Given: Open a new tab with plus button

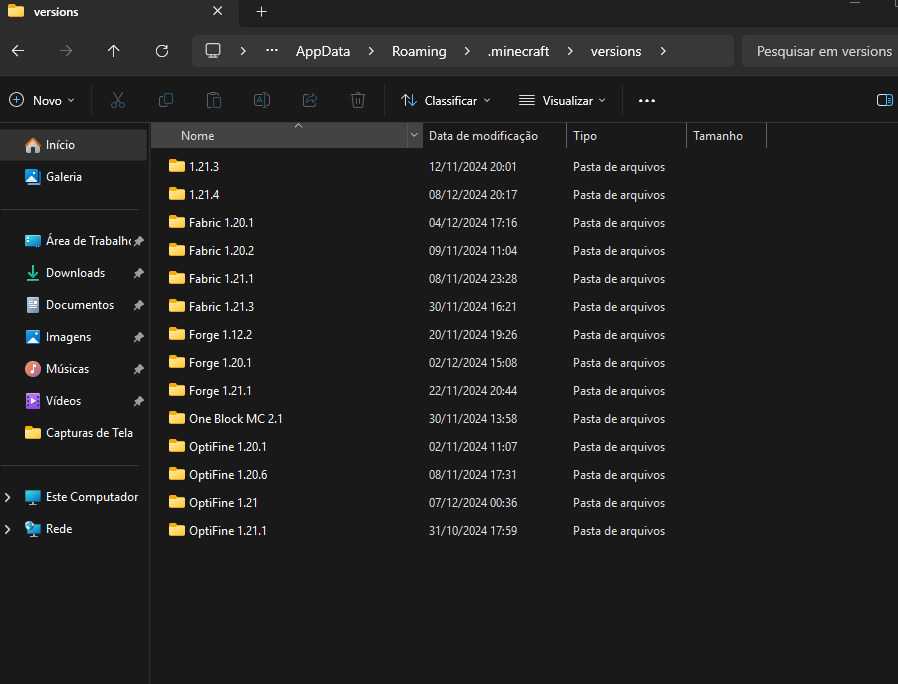Looking at the screenshot, I should point(261,11).
